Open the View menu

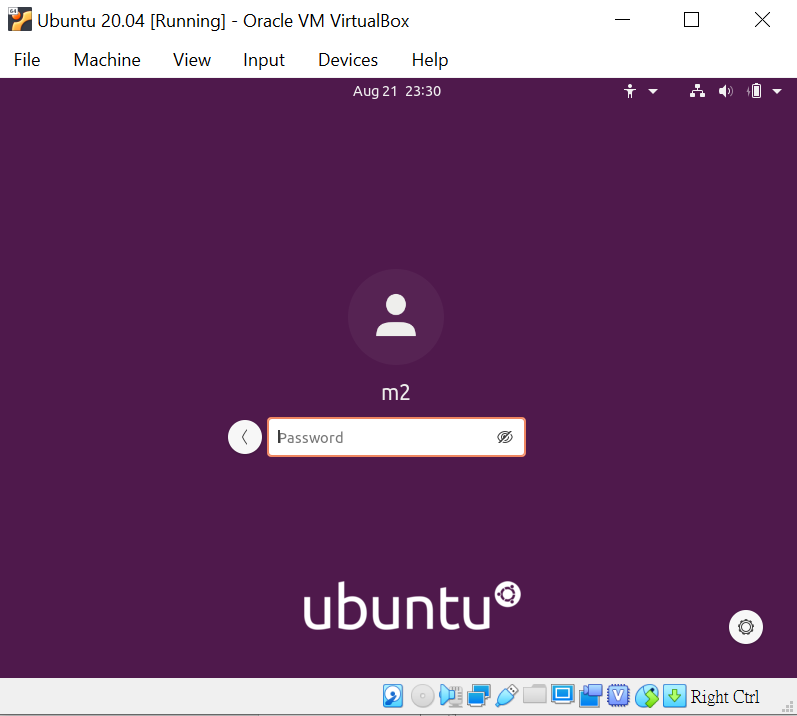tap(192, 60)
